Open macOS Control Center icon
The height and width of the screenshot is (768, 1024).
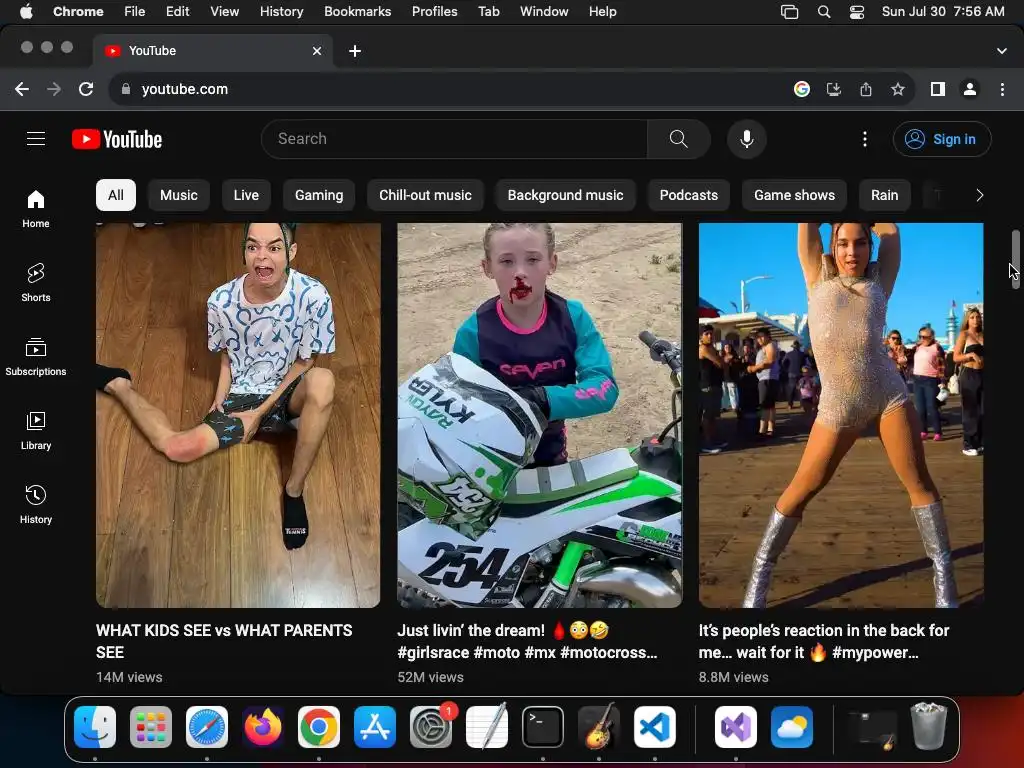[x=857, y=12]
